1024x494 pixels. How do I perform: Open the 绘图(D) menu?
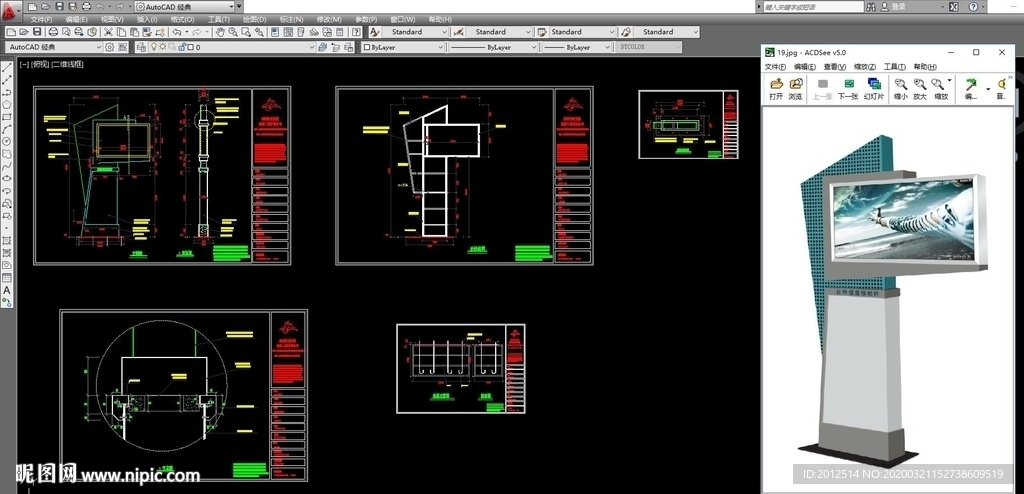point(254,20)
